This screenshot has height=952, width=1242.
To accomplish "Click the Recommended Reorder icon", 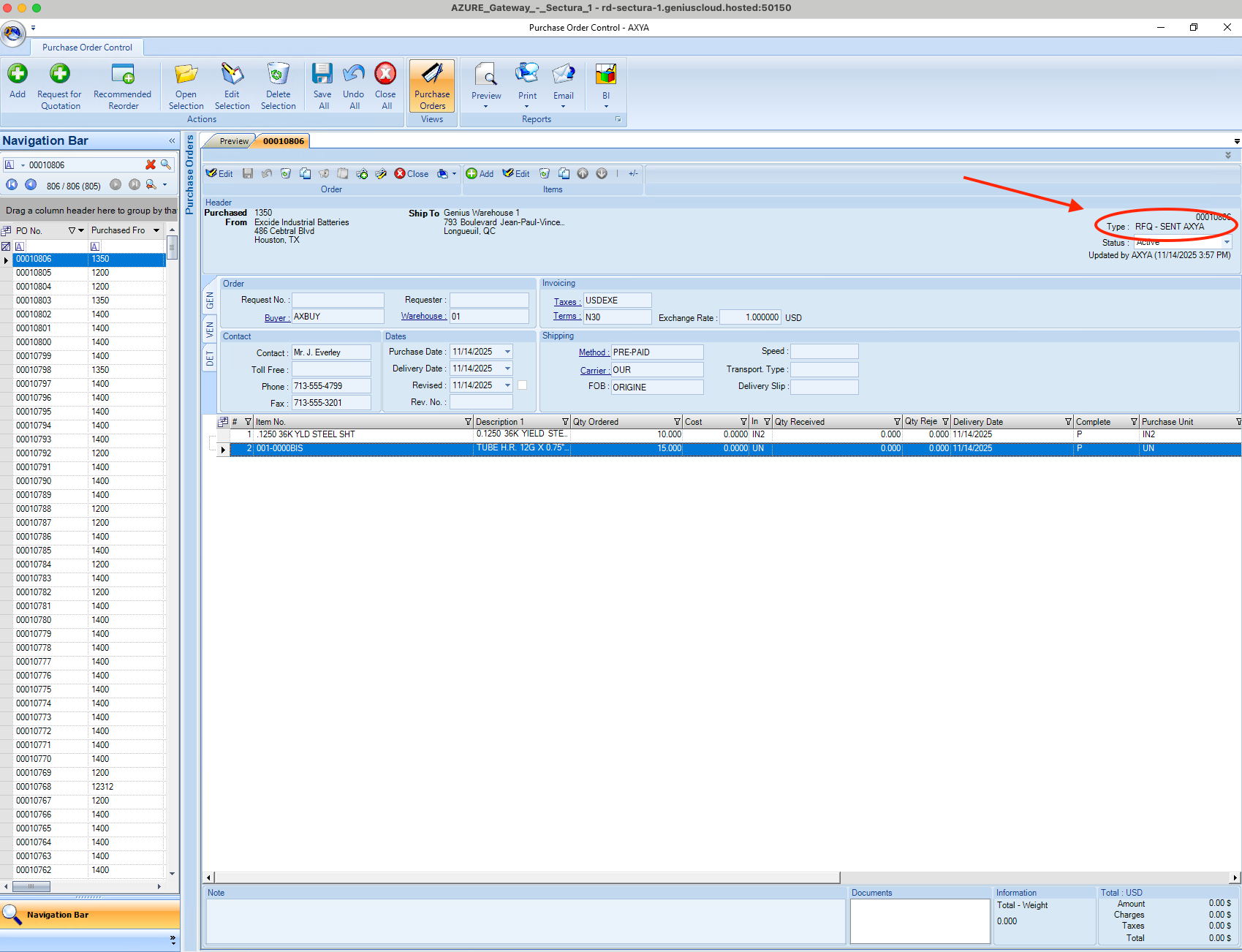I will [123, 75].
